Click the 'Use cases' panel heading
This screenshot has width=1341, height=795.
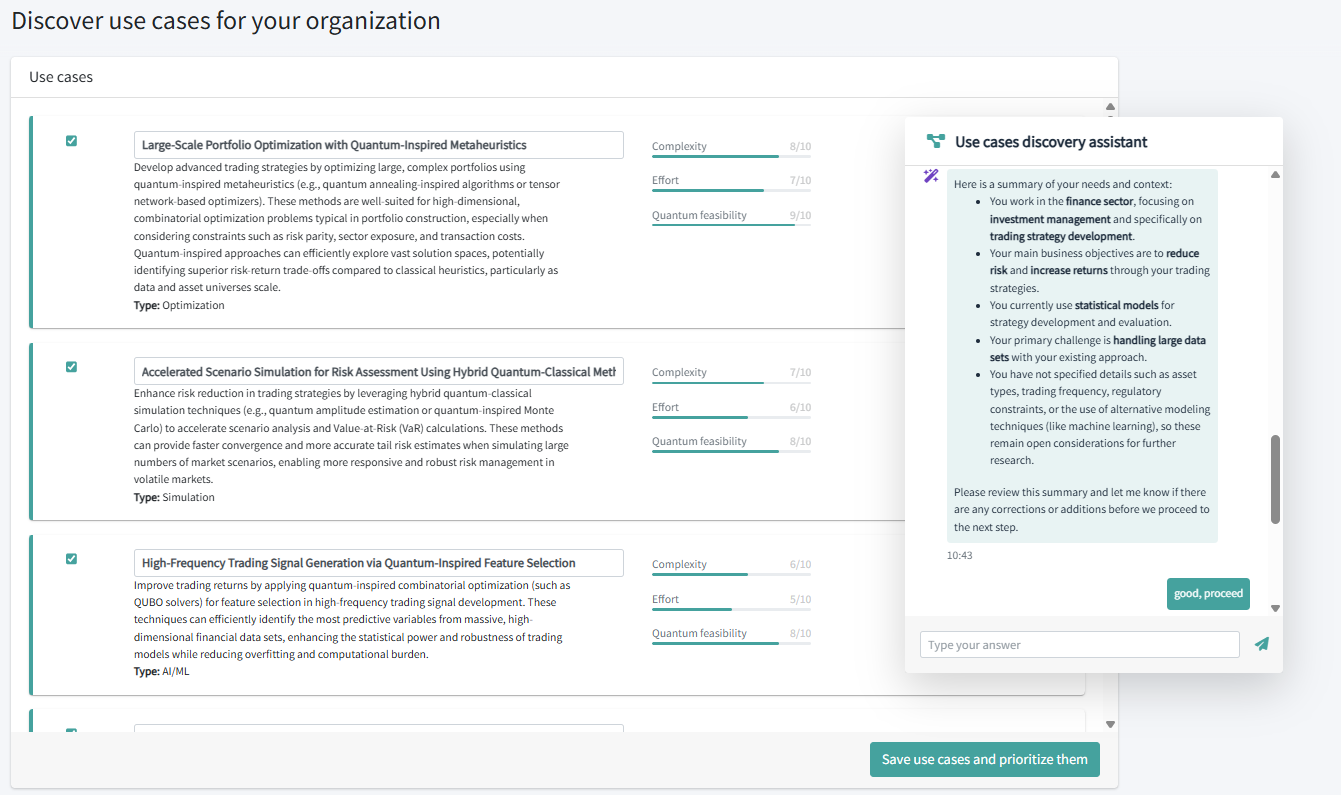point(61,77)
